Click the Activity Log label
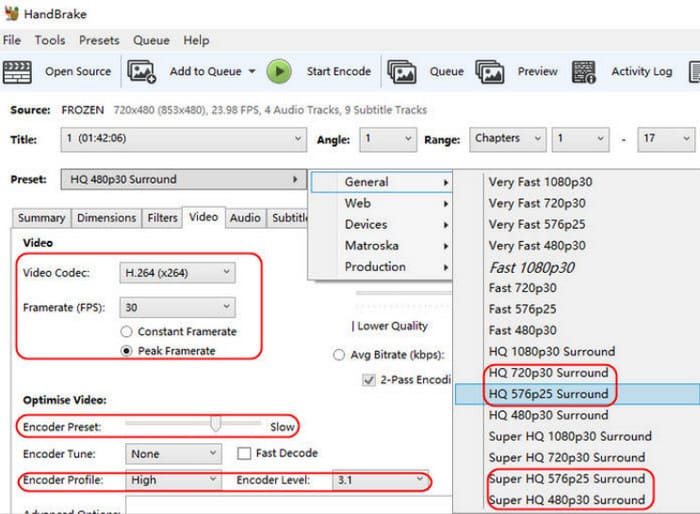This screenshot has height=514, width=700. [642, 71]
